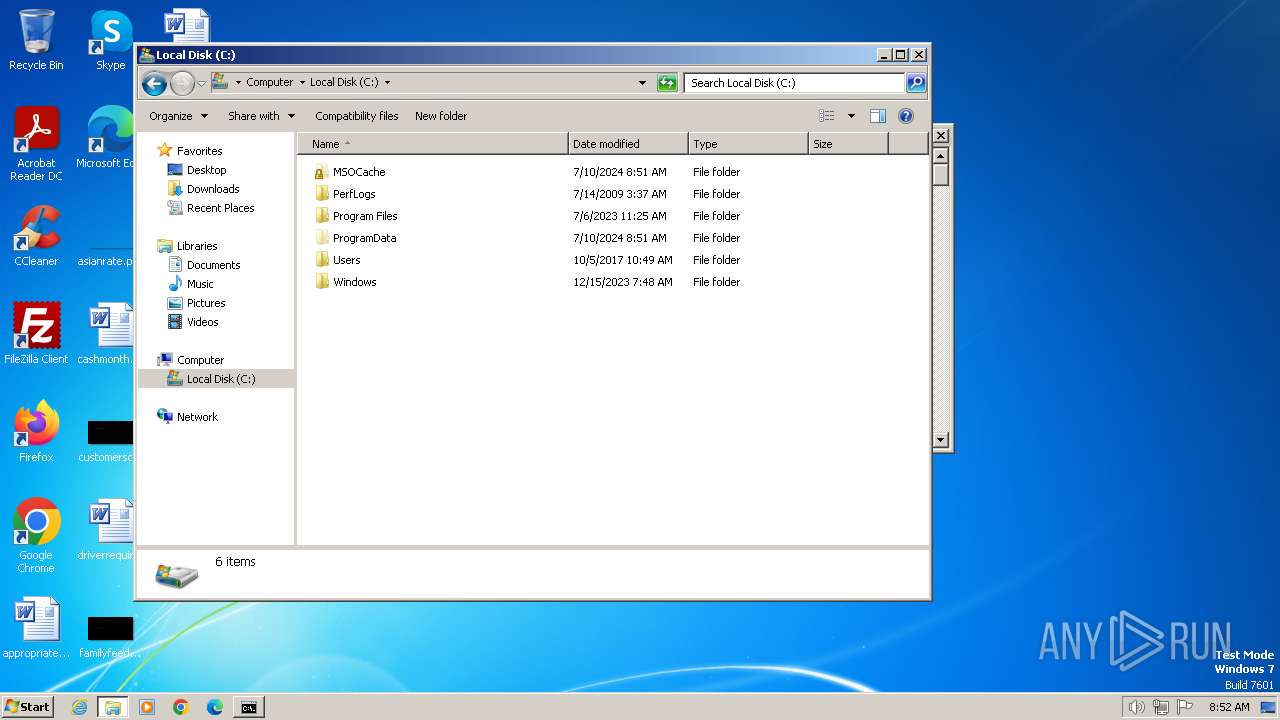Click Computer in navigation pane
Viewport: 1280px width, 720px height.
[200, 360]
